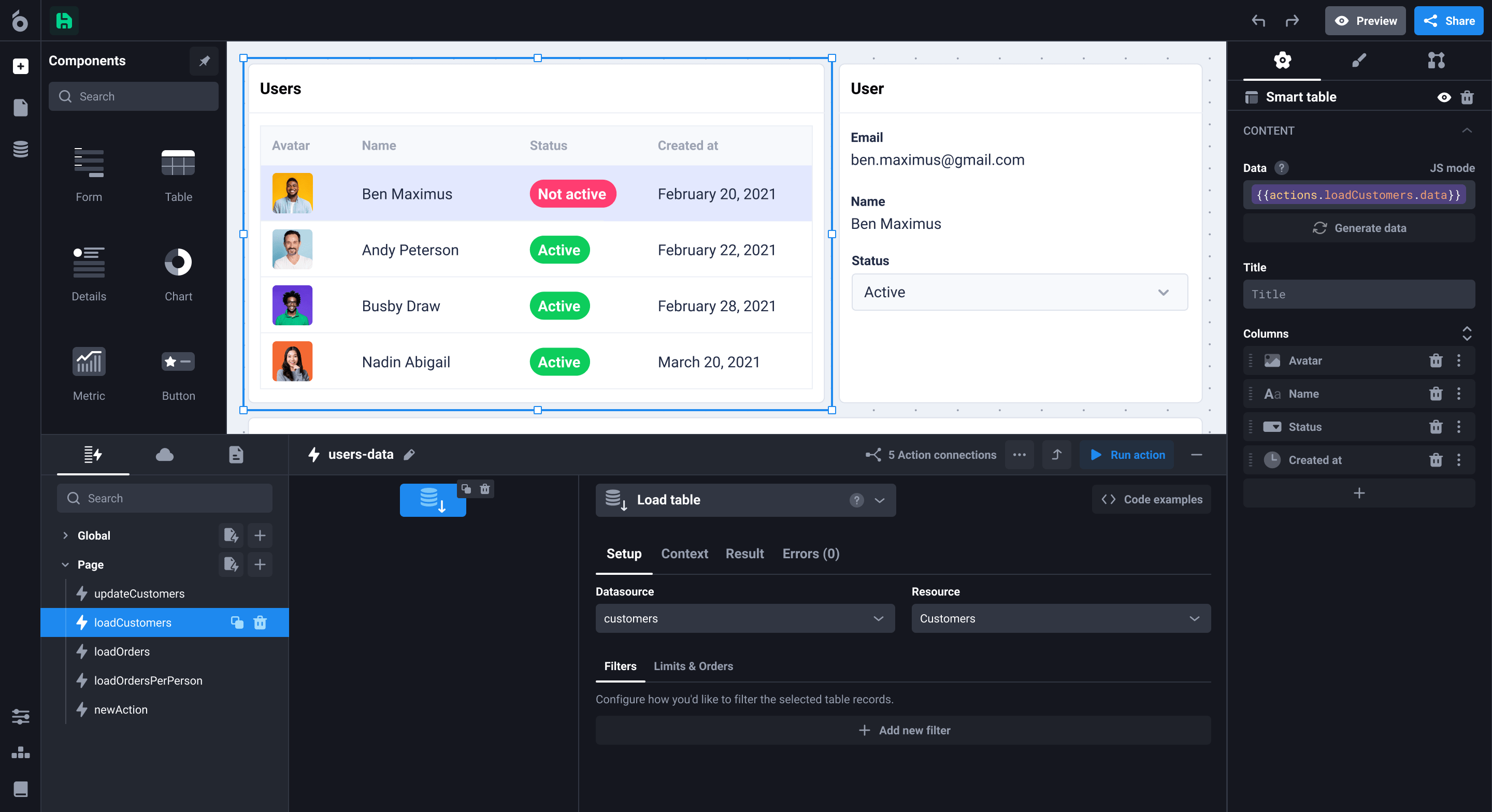Delete the loadCustomers action
The height and width of the screenshot is (812, 1492).
point(260,622)
